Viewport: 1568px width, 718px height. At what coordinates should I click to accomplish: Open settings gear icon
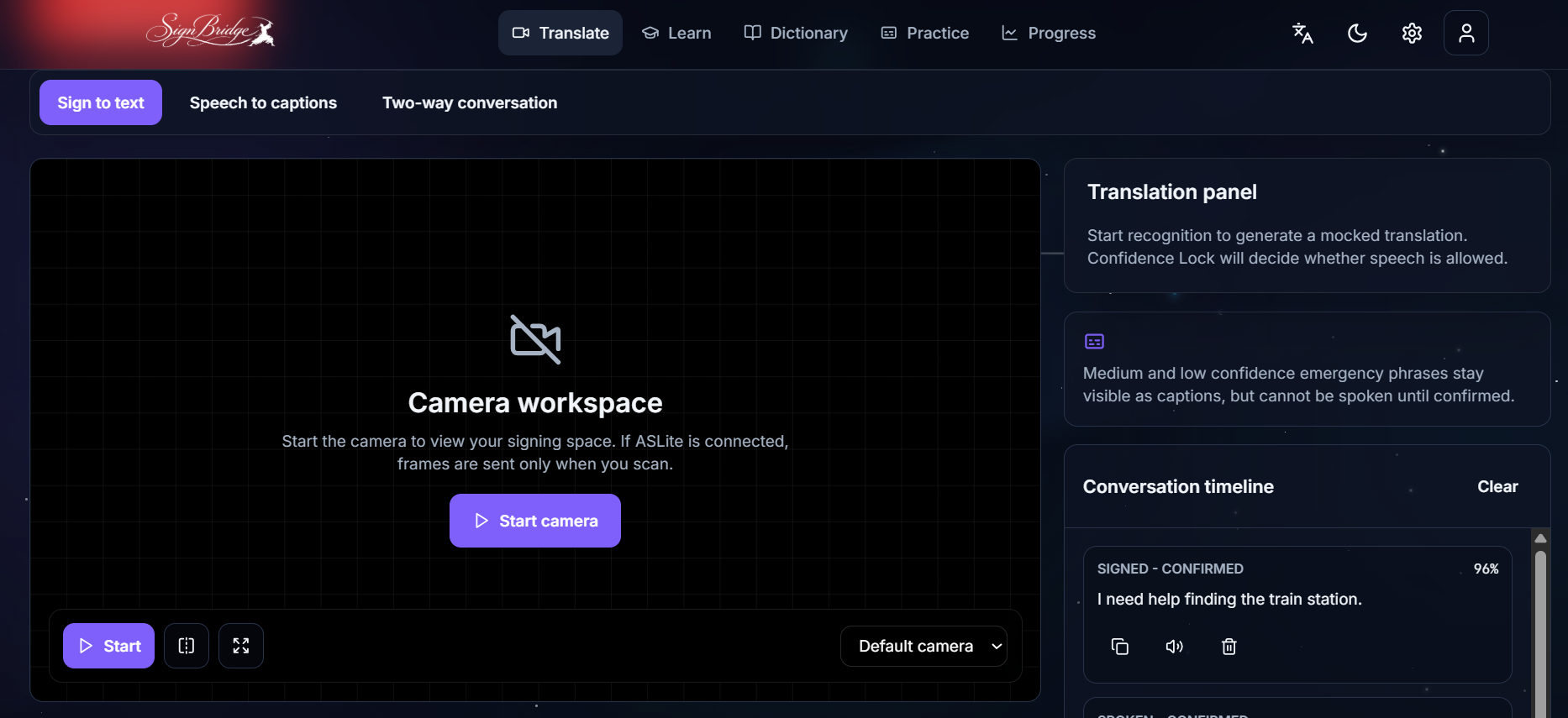1412,33
